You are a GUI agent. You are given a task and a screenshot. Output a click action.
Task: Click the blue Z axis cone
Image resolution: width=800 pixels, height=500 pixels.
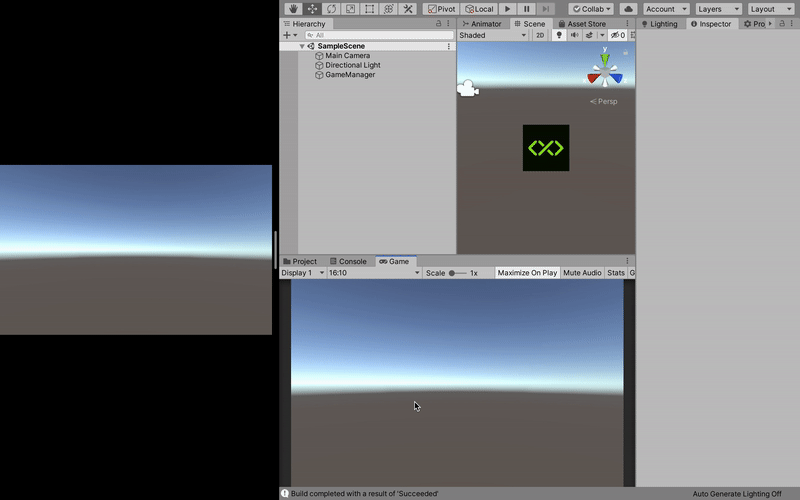click(x=617, y=78)
